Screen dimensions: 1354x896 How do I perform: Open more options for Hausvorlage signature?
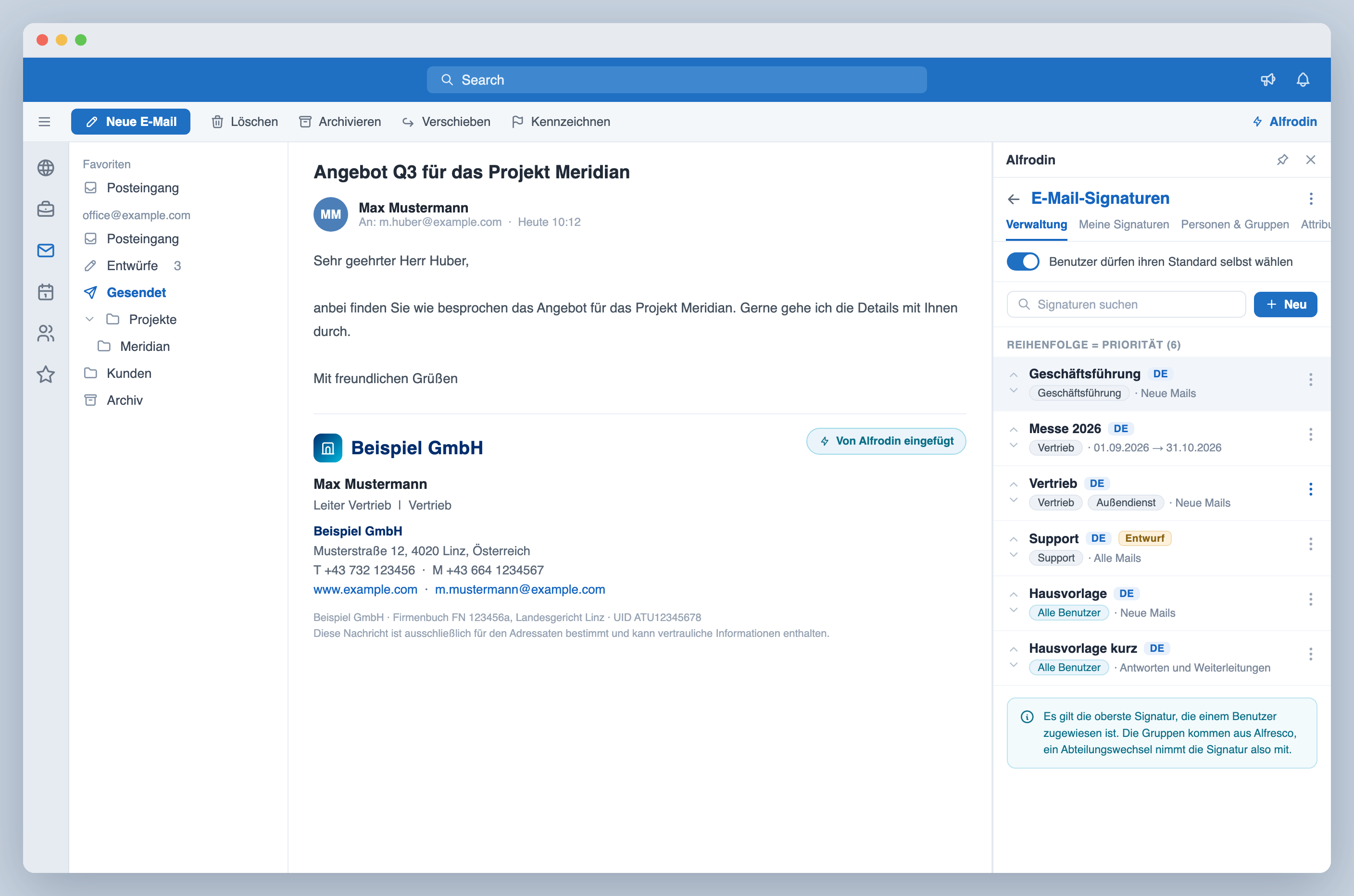coord(1311,599)
